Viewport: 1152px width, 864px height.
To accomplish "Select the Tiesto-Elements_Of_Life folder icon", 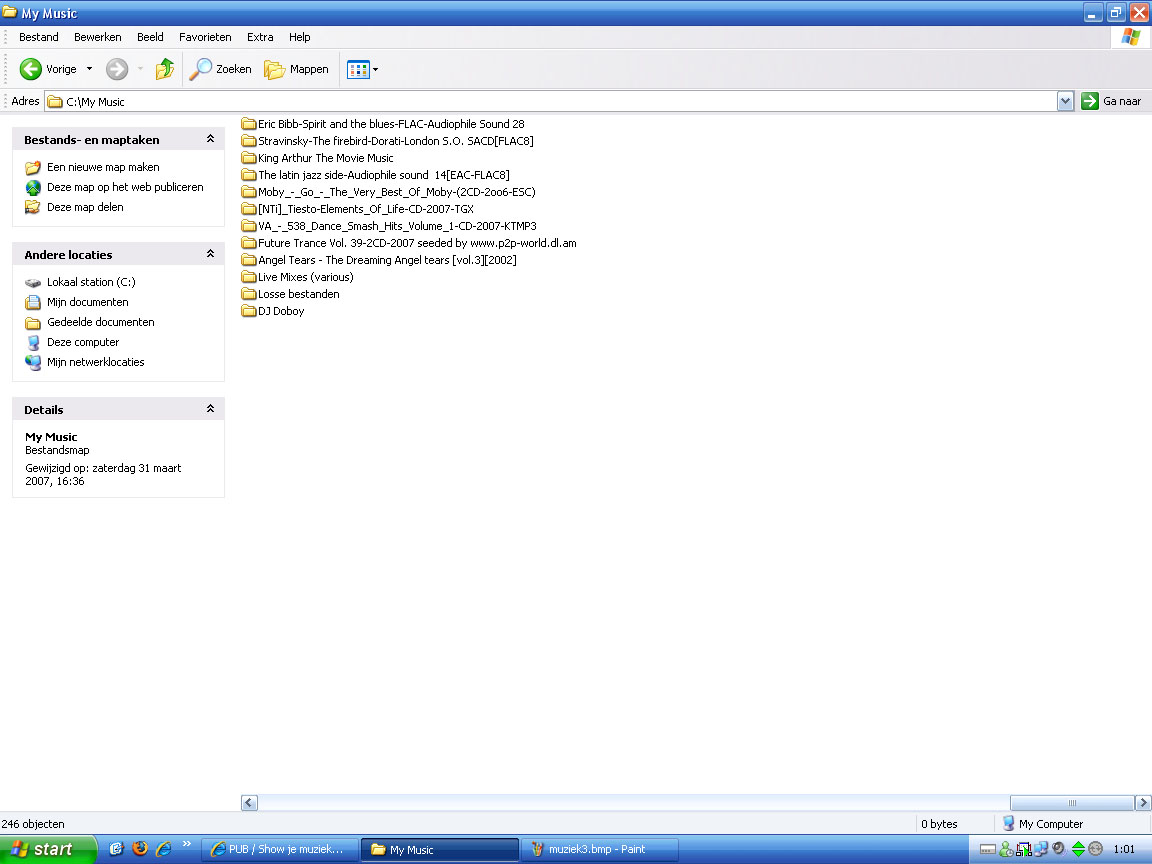I will point(248,209).
